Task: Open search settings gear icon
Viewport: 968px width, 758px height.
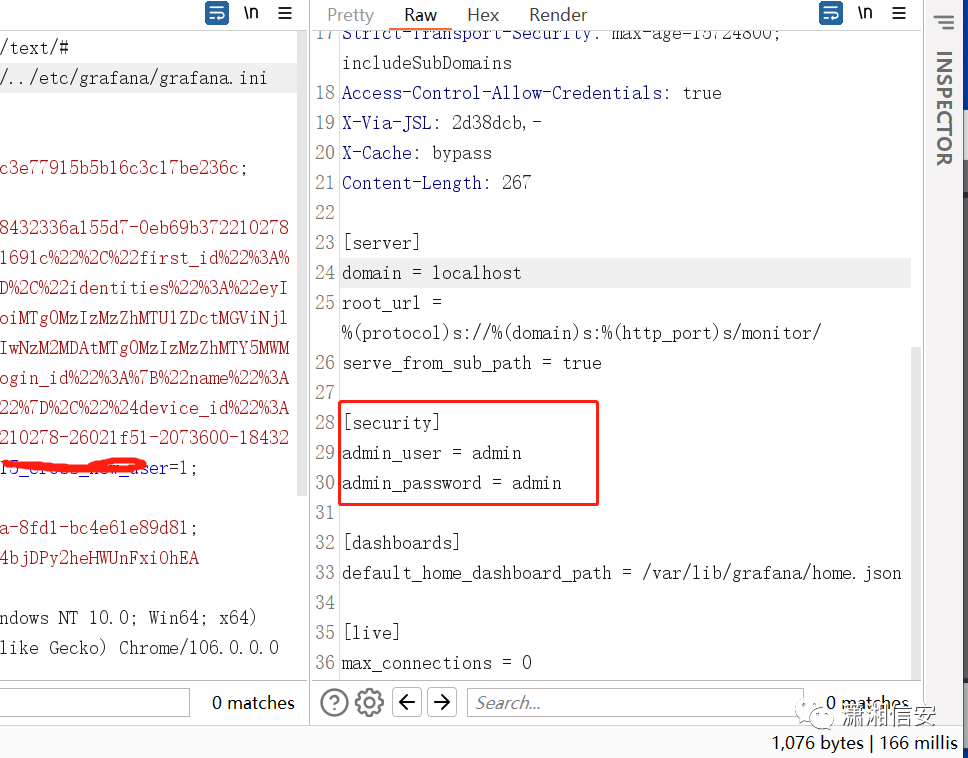Action: tap(369, 702)
